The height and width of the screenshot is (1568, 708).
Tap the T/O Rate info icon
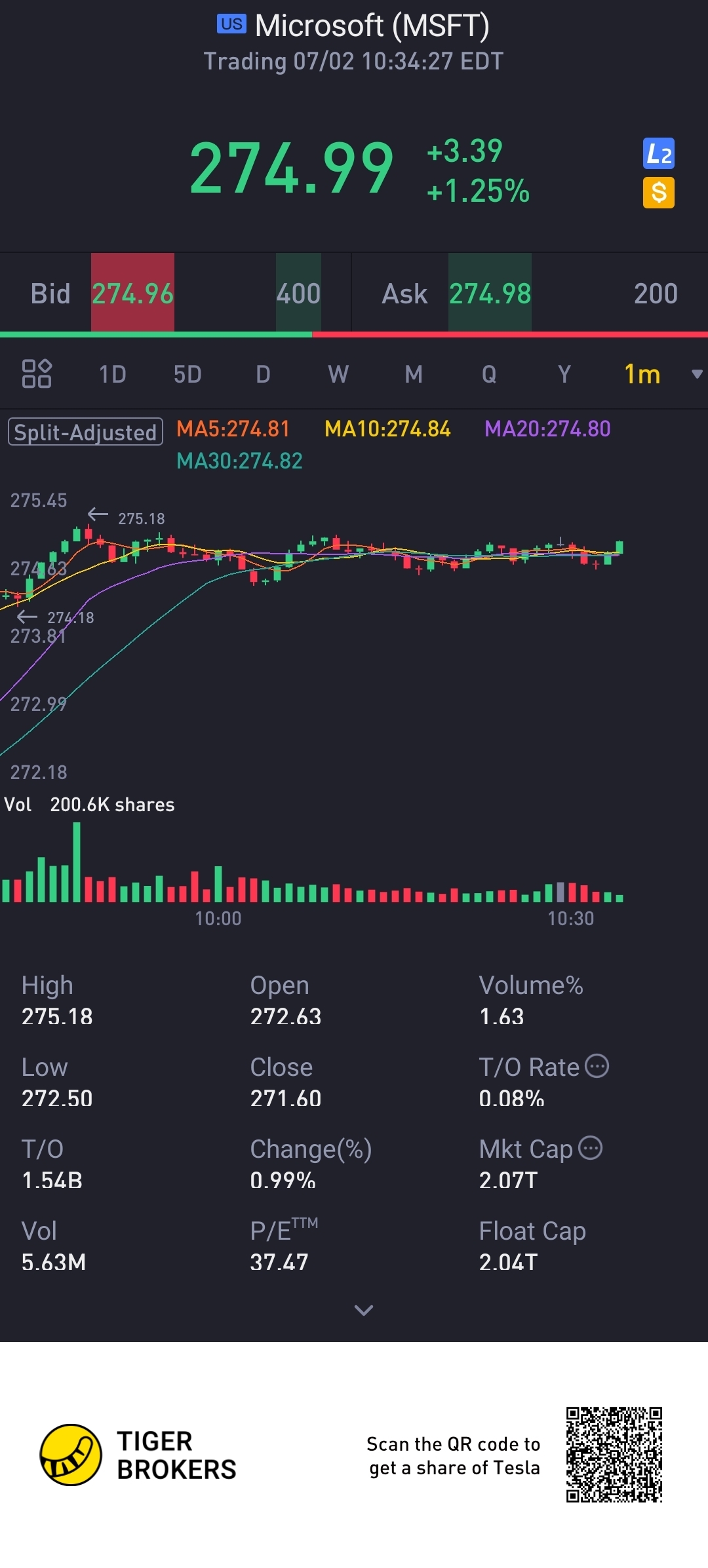[597, 1066]
